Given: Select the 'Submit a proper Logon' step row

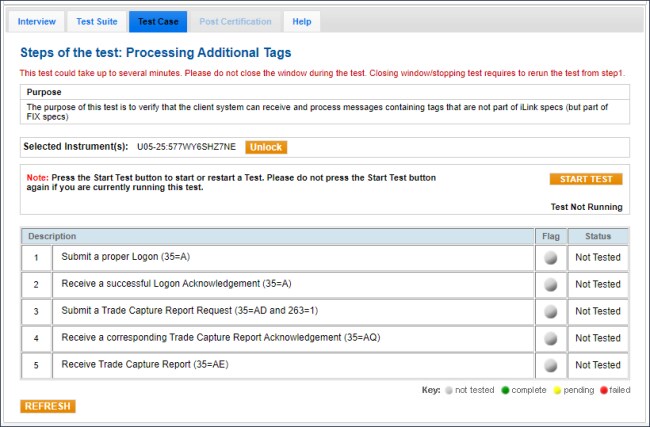Looking at the screenshot, I should pos(292,258).
